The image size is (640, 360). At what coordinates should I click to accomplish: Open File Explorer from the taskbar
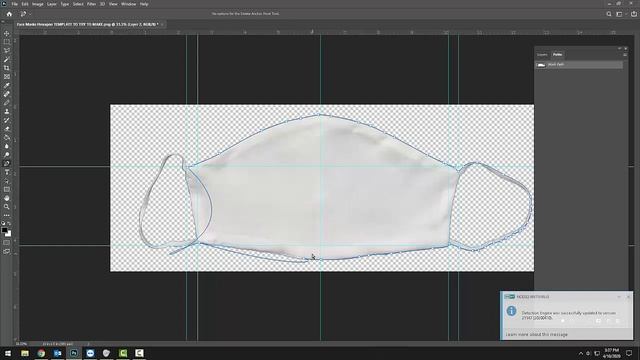coord(25,353)
